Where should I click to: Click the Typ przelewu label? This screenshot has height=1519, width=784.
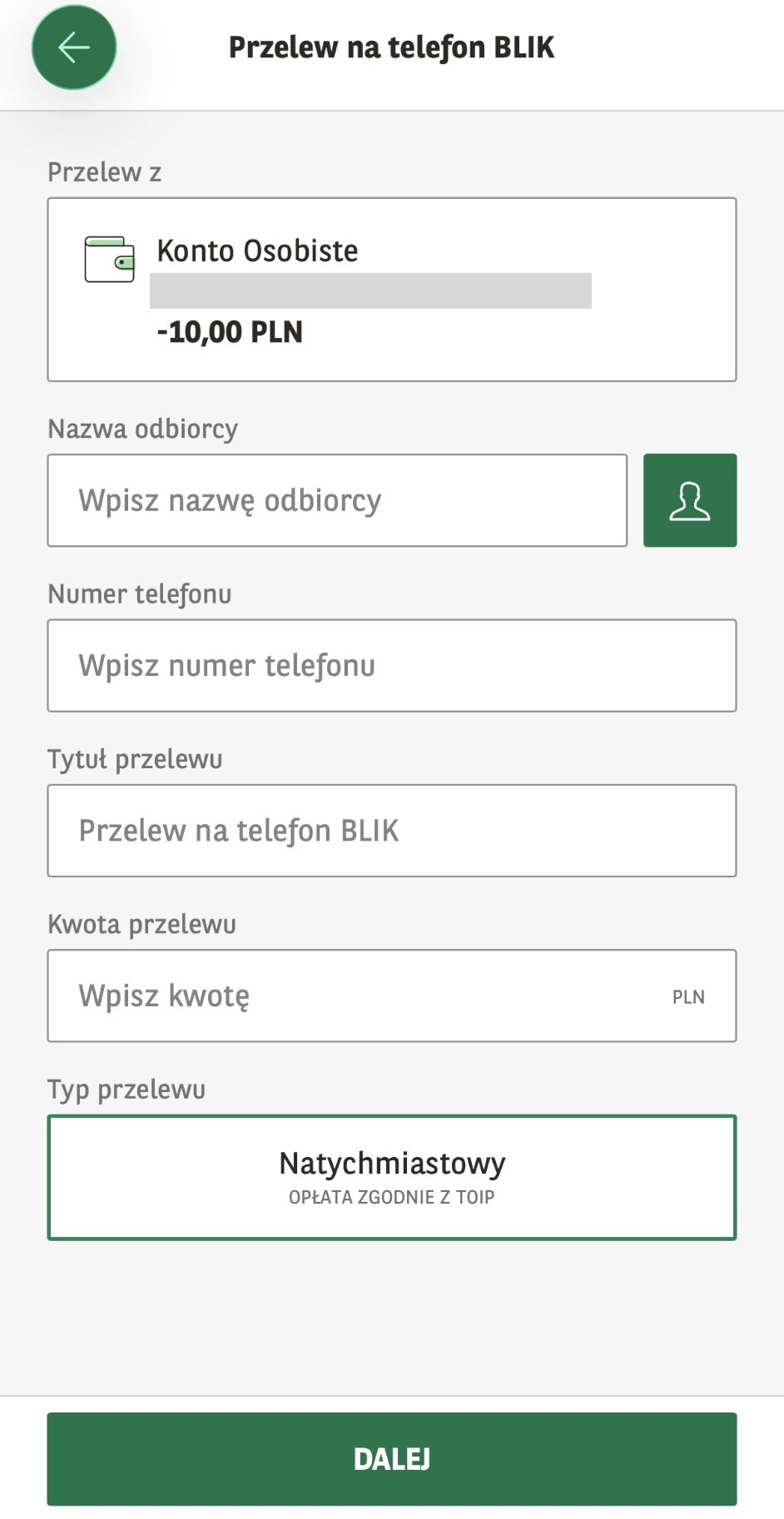(127, 1090)
